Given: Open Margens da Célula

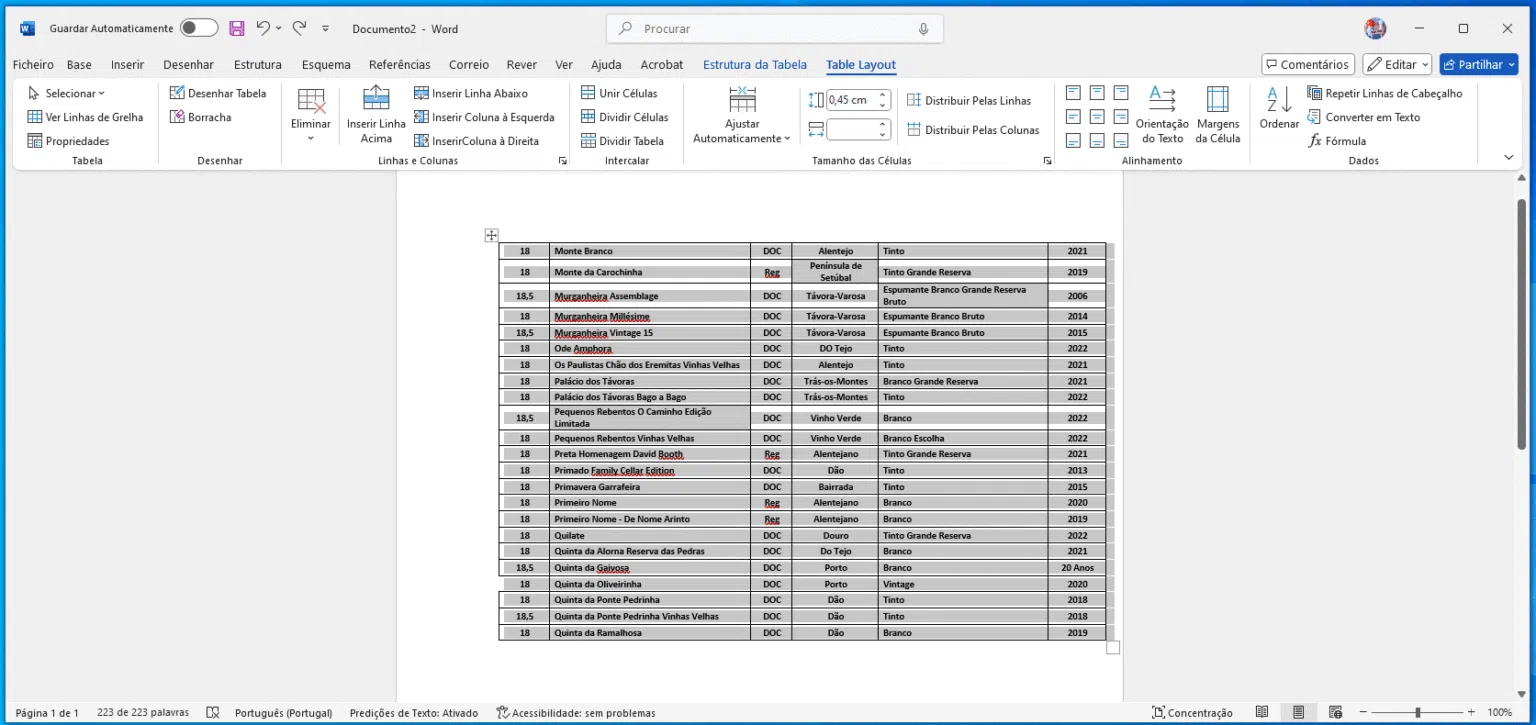Looking at the screenshot, I should (1217, 115).
